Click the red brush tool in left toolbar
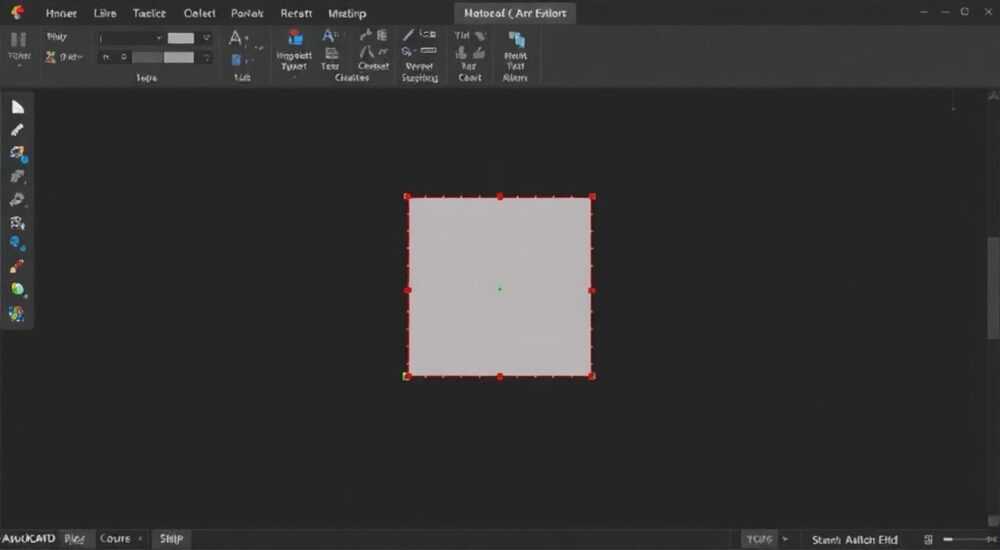This screenshot has height=550, width=1000. 17,266
